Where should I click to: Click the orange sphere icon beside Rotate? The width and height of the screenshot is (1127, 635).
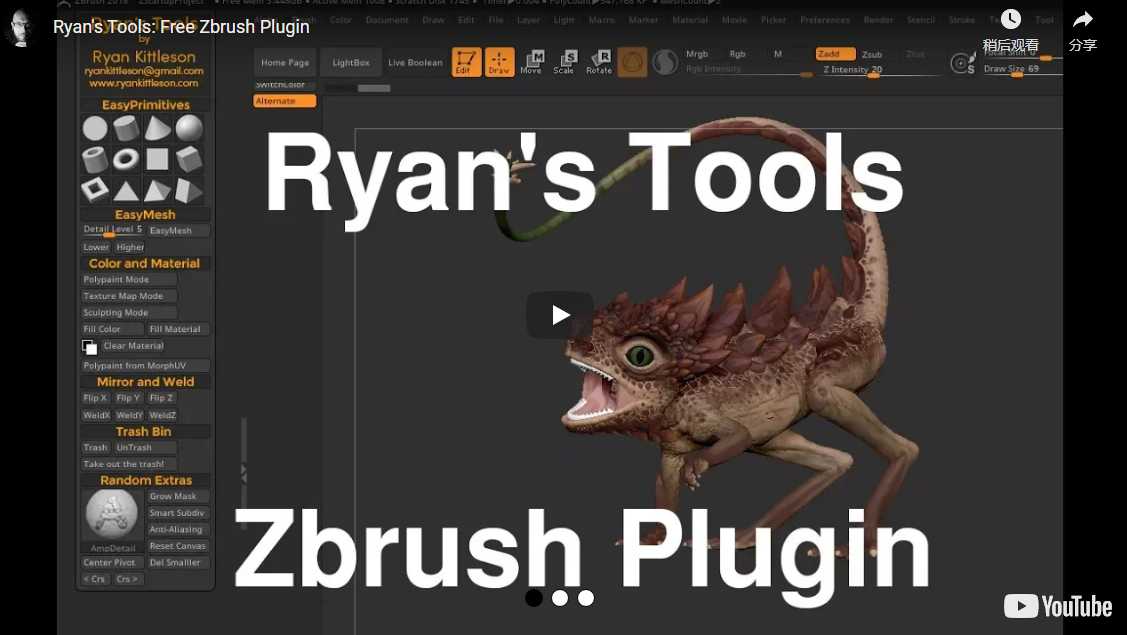(632, 63)
